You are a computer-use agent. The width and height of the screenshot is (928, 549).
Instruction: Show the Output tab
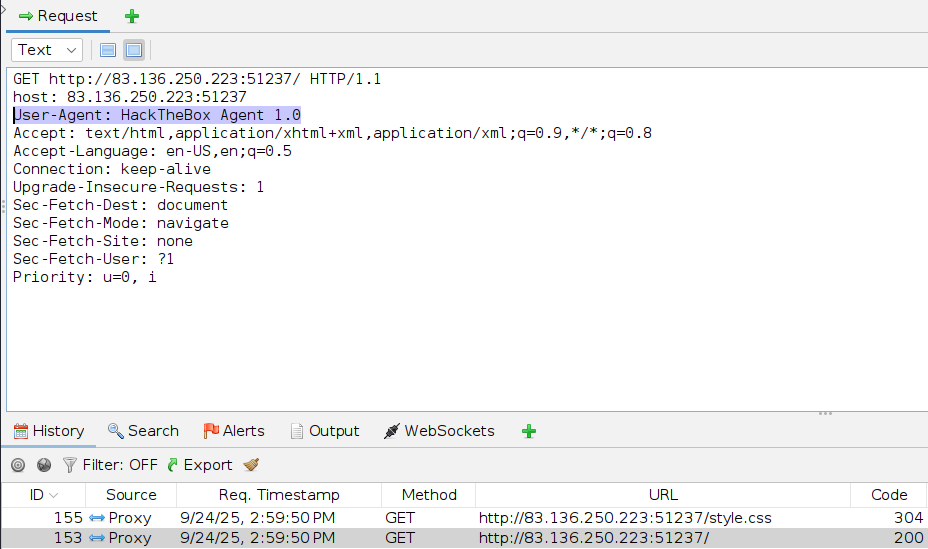tap(324, 431)
